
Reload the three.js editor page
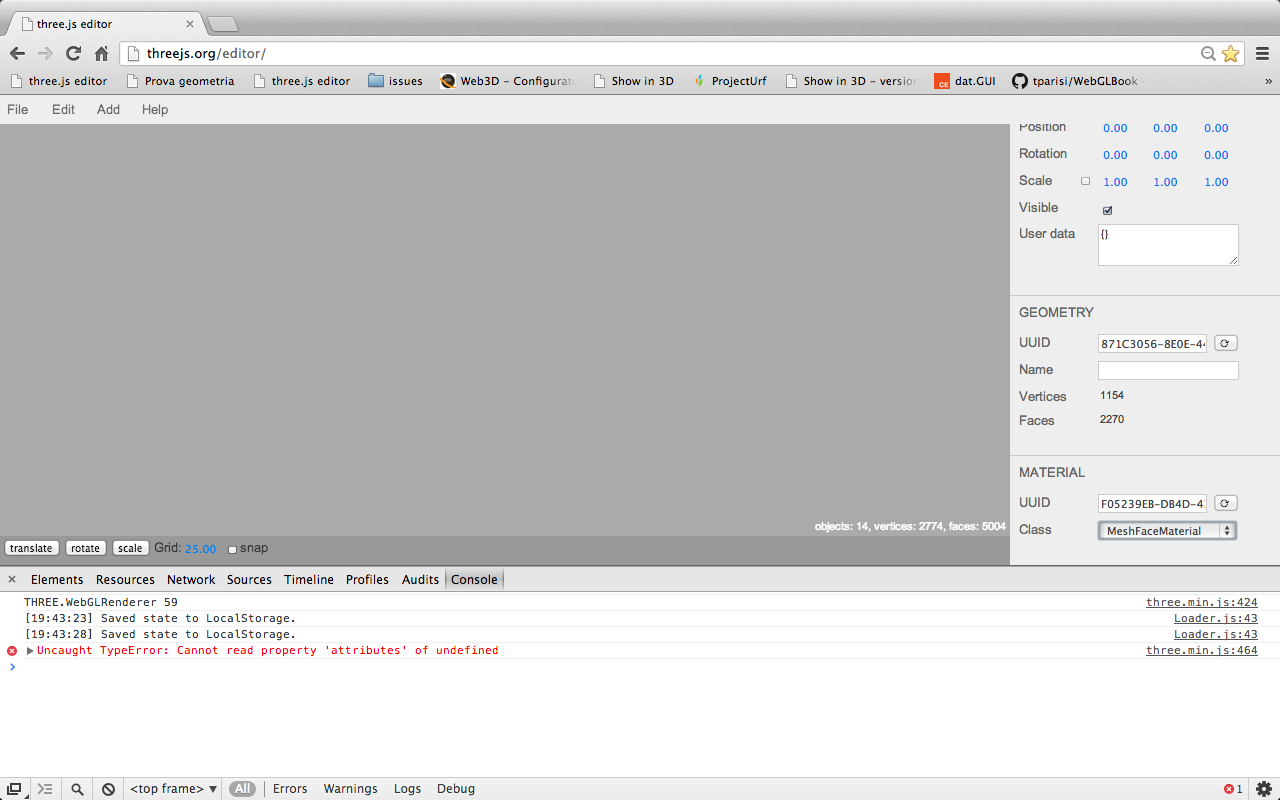(73, 53)
